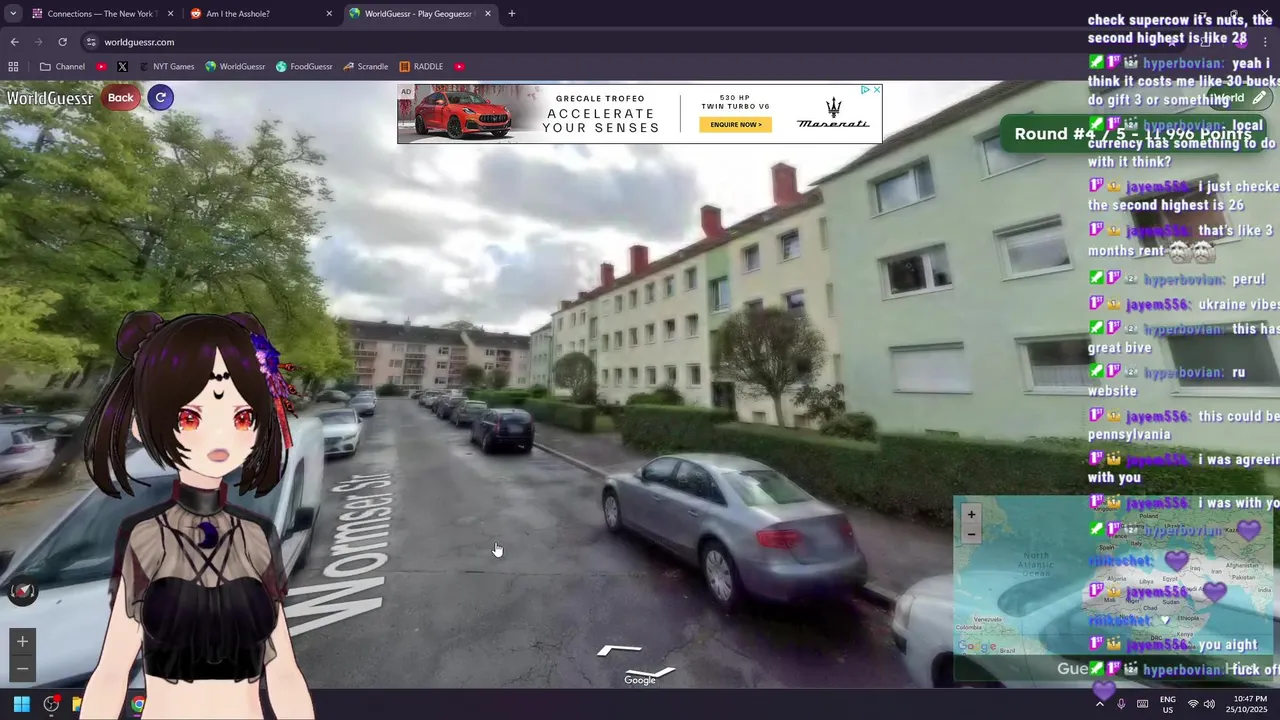Open the first YouTube bookmark icon
Viewport: 1280px width, 720px height.
(102, 67)
